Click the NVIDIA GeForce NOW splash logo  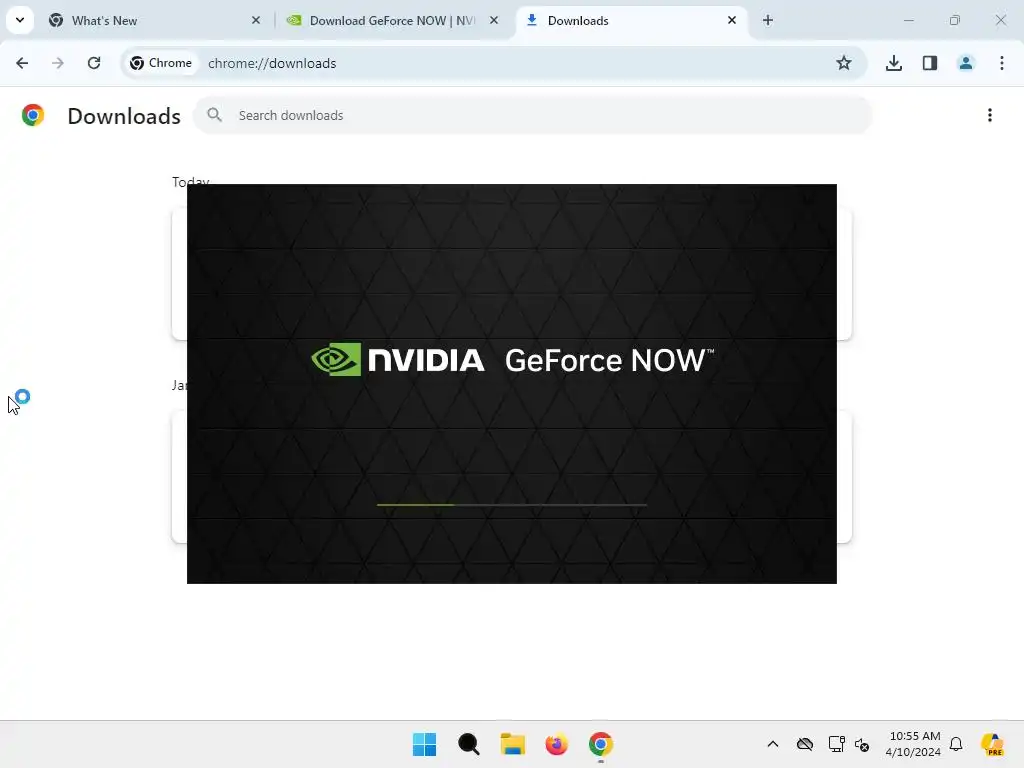513,360
